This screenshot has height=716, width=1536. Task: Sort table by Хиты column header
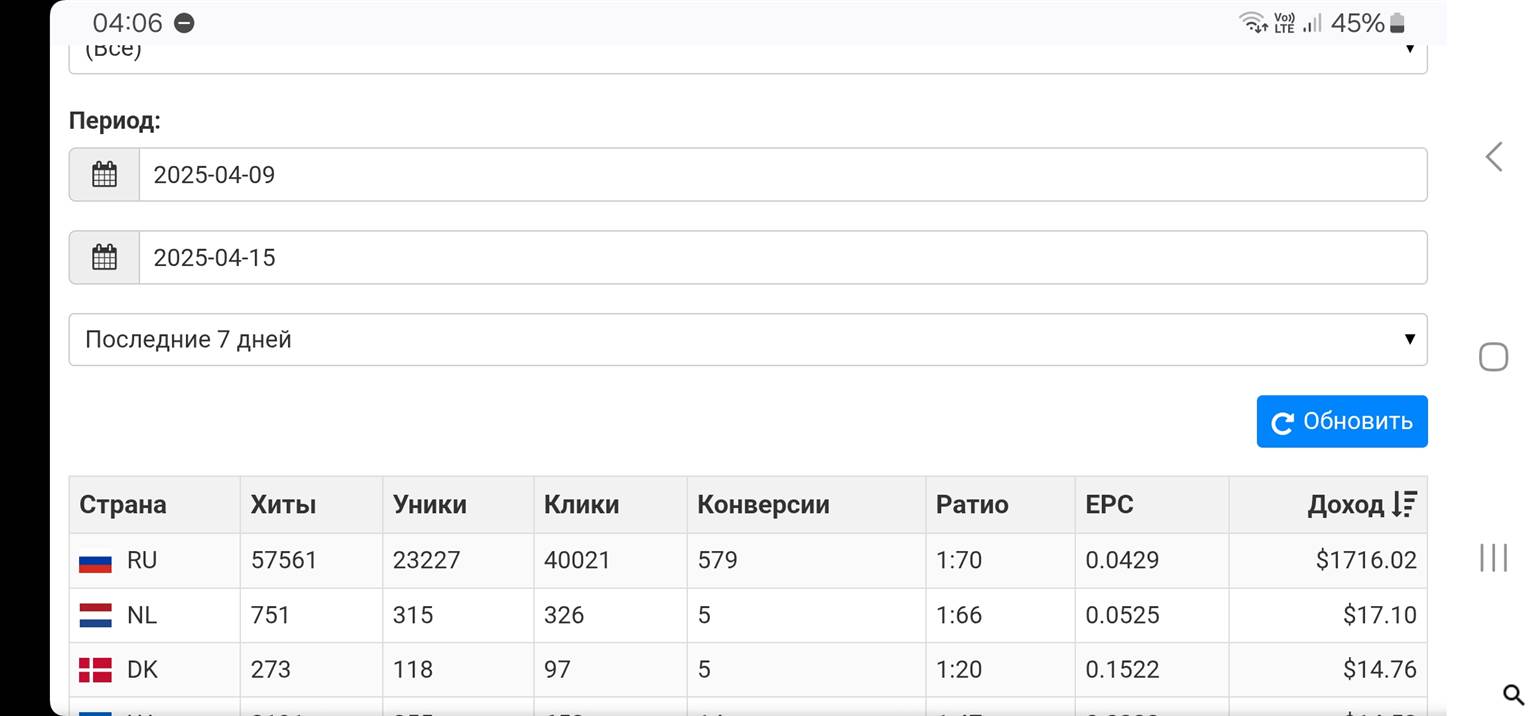point(283,505)
